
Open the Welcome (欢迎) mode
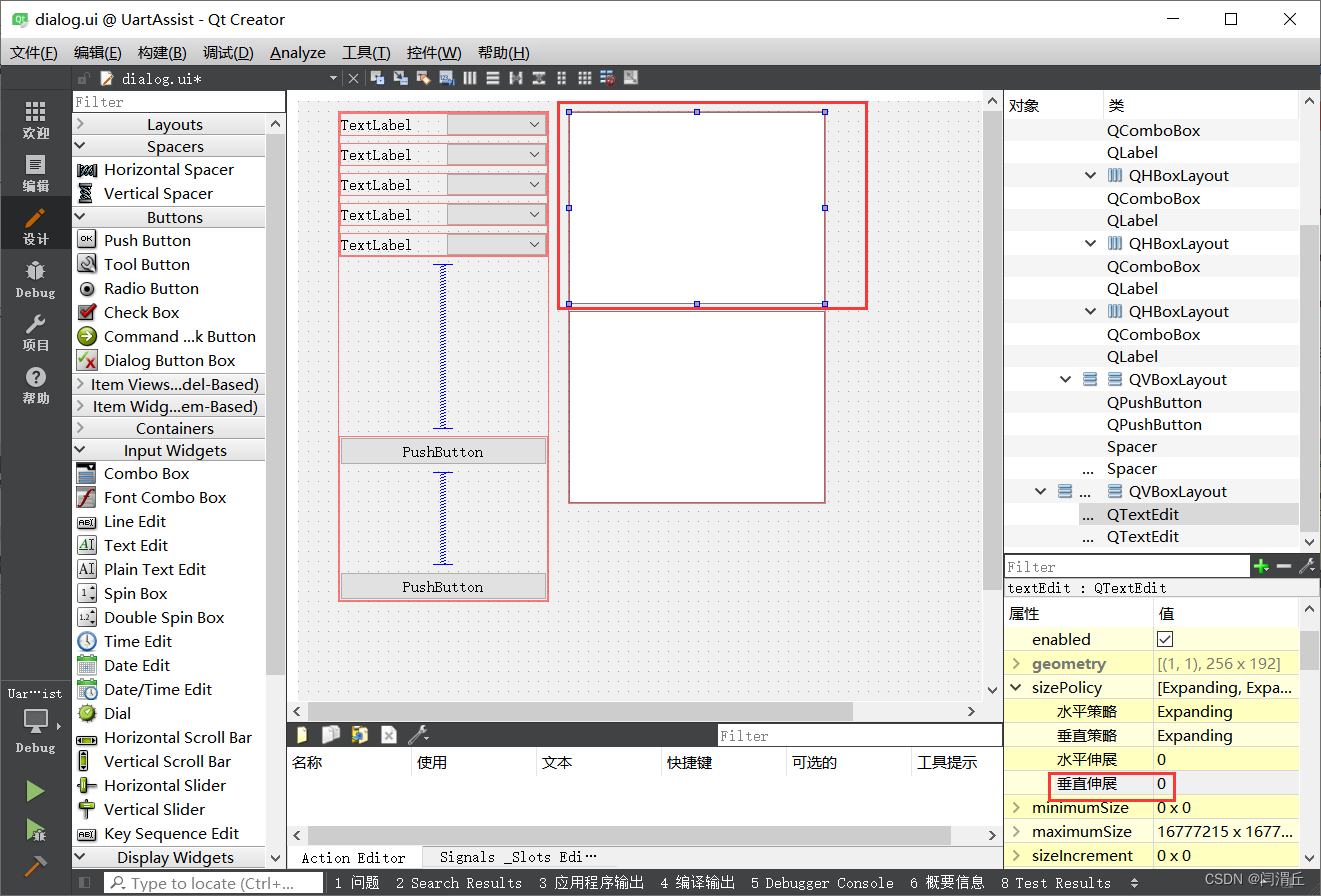(36, 120)
